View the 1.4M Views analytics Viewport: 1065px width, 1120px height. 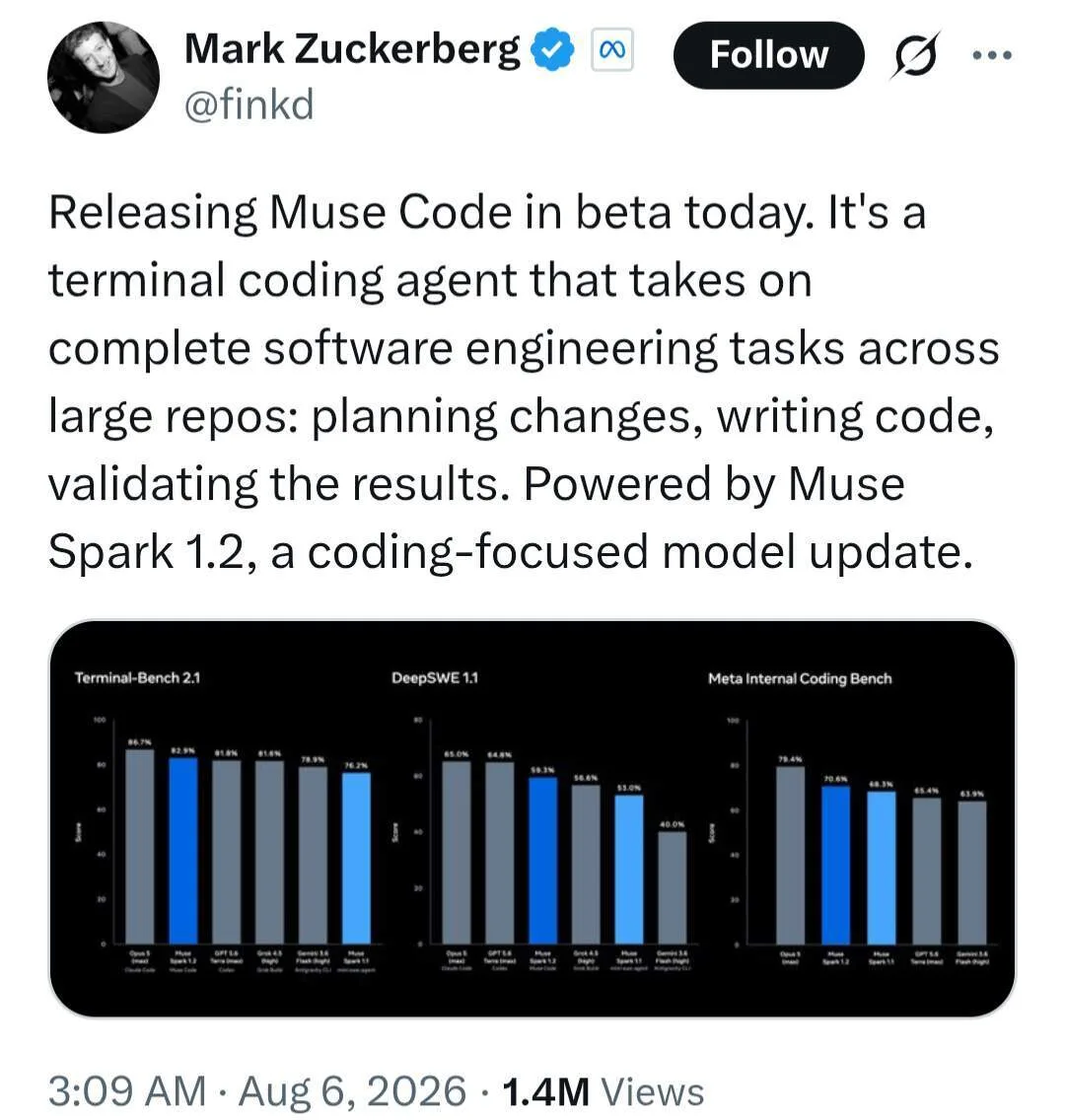pyautogui.click(x=603, y=1091)
